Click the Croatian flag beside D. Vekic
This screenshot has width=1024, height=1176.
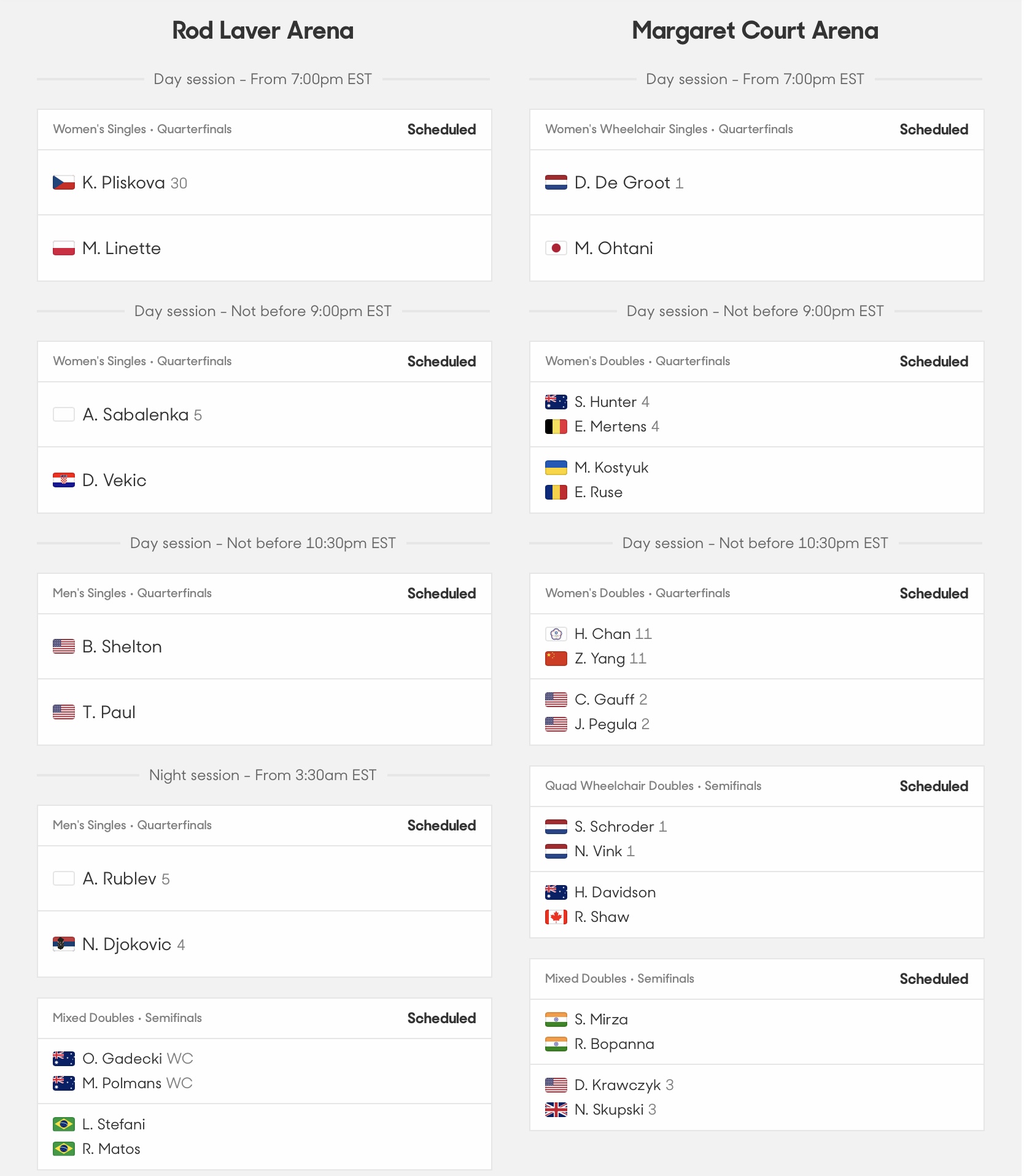[64, 480]
